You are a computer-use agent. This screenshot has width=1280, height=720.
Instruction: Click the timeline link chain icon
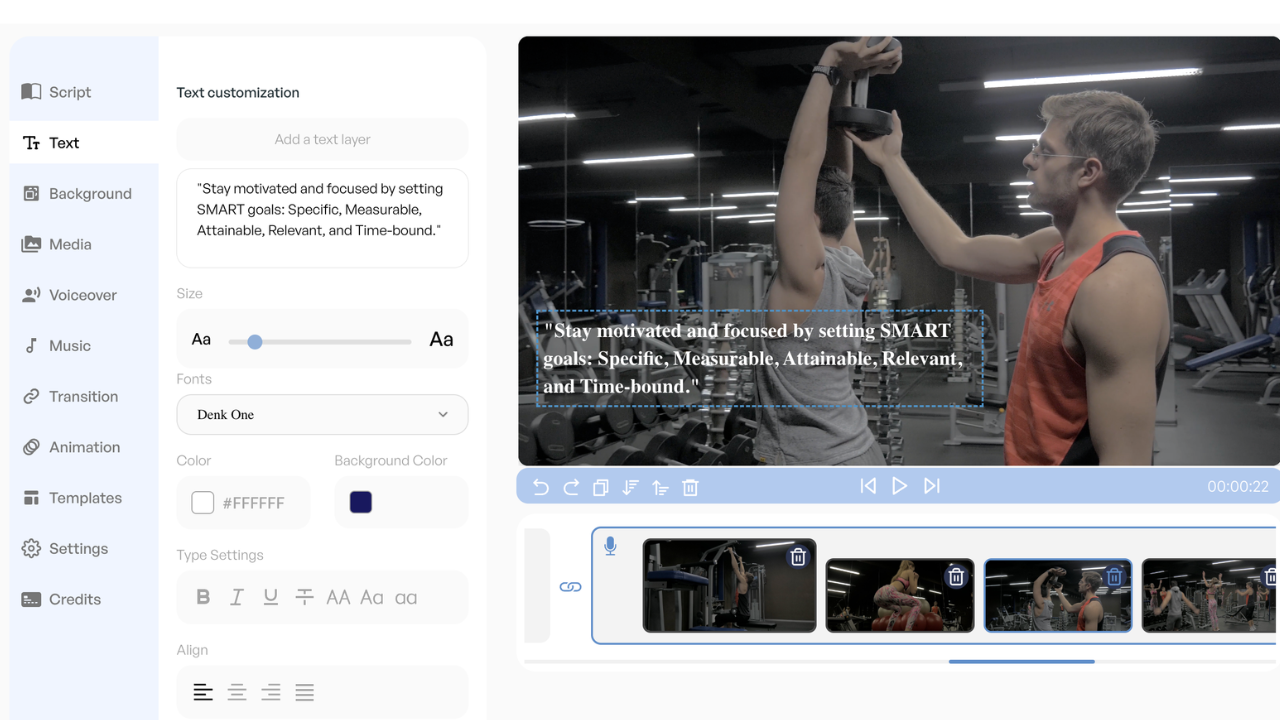(571, 587)
